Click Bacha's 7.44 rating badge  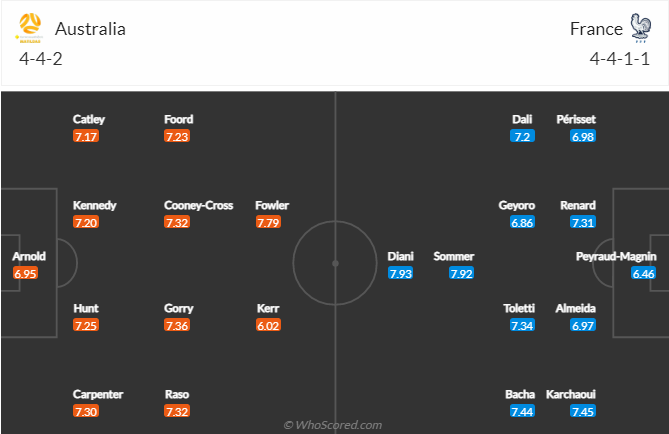click(522, 411)
